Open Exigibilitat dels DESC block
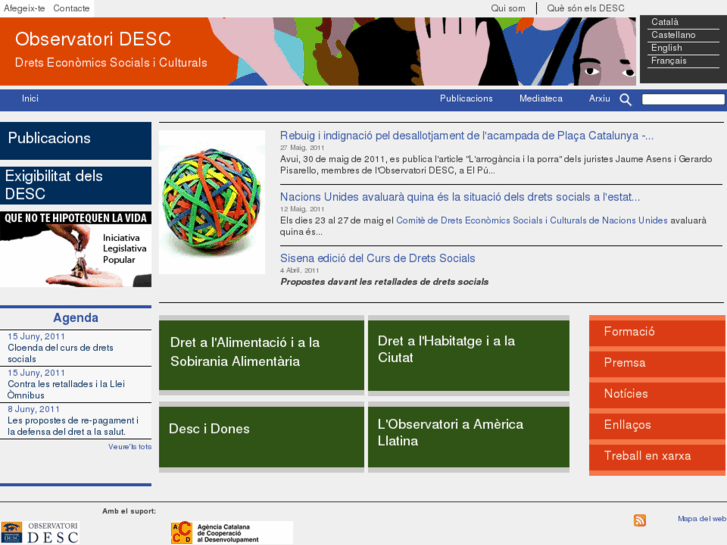 pyautogui.click(x=76, y=185)
